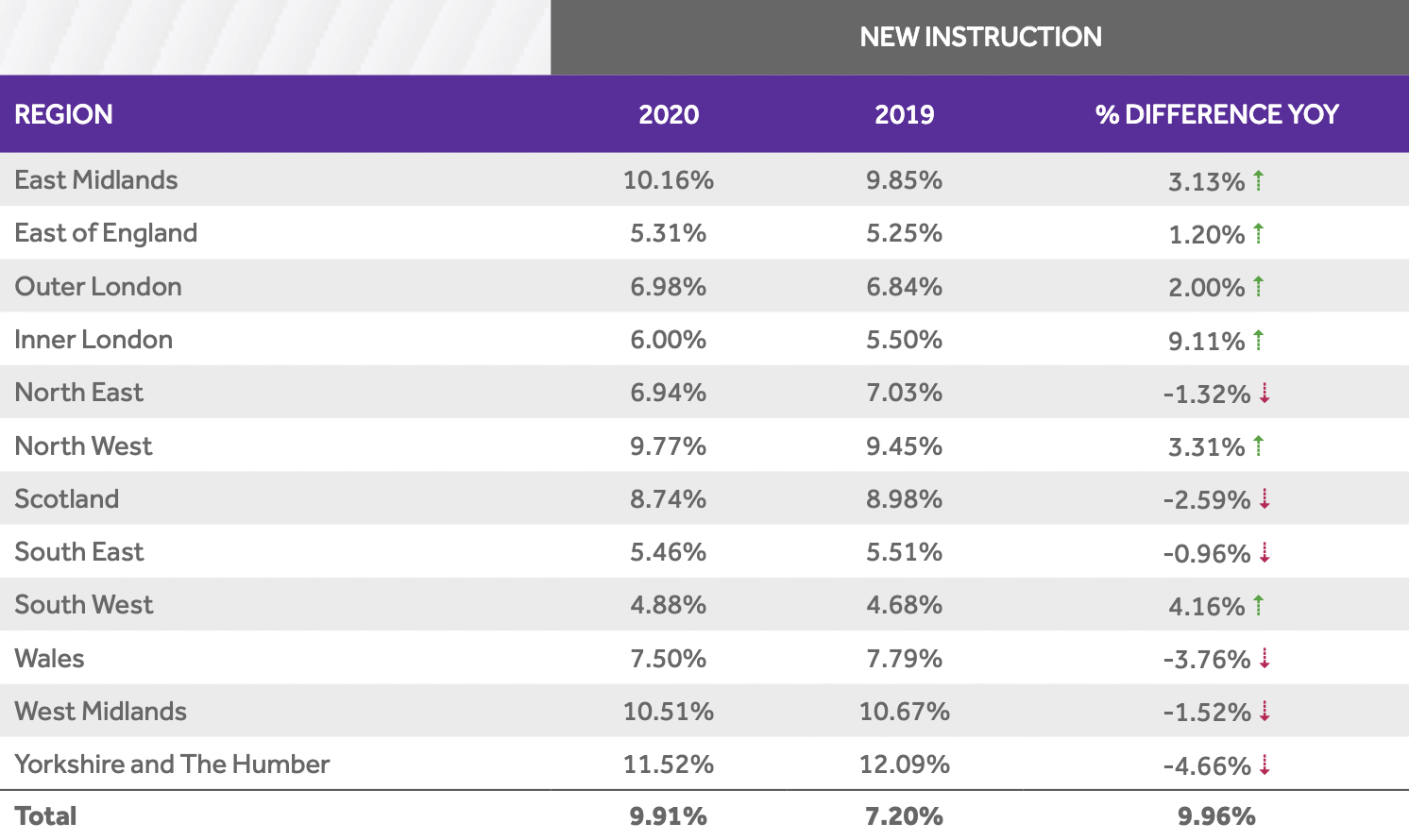Click the 11.52% value for Yorkshire

668,764
